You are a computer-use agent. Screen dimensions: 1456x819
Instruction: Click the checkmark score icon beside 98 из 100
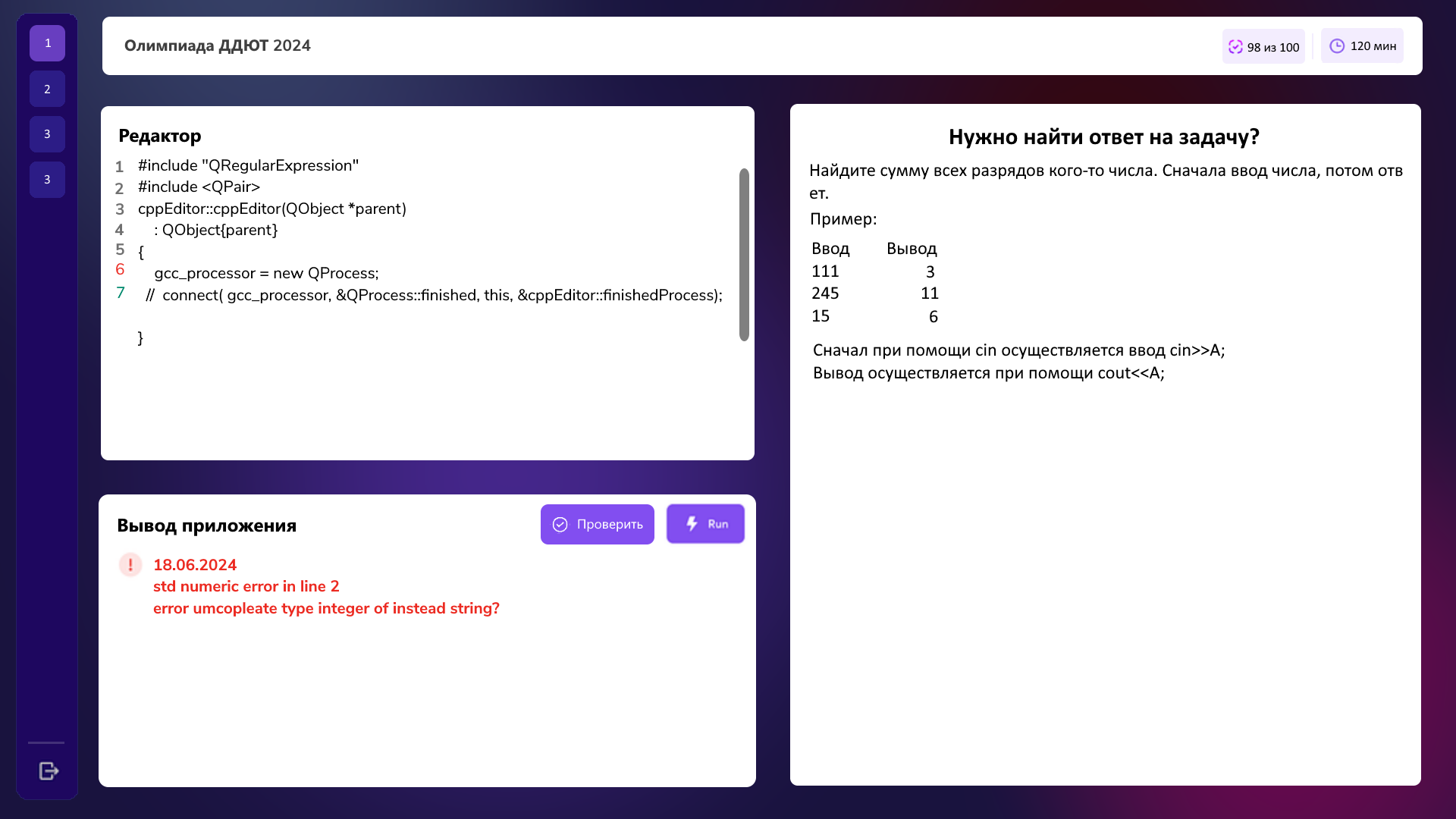tap(1235, 47)
